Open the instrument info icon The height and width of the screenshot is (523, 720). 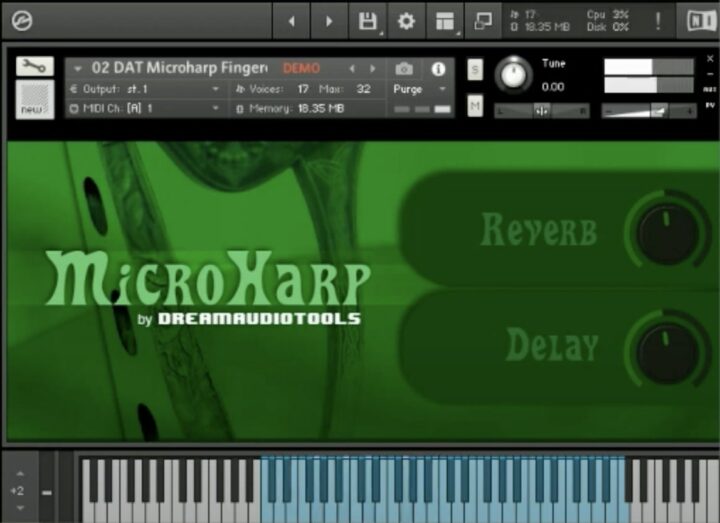pyautogui.click(x=438, y=69)
